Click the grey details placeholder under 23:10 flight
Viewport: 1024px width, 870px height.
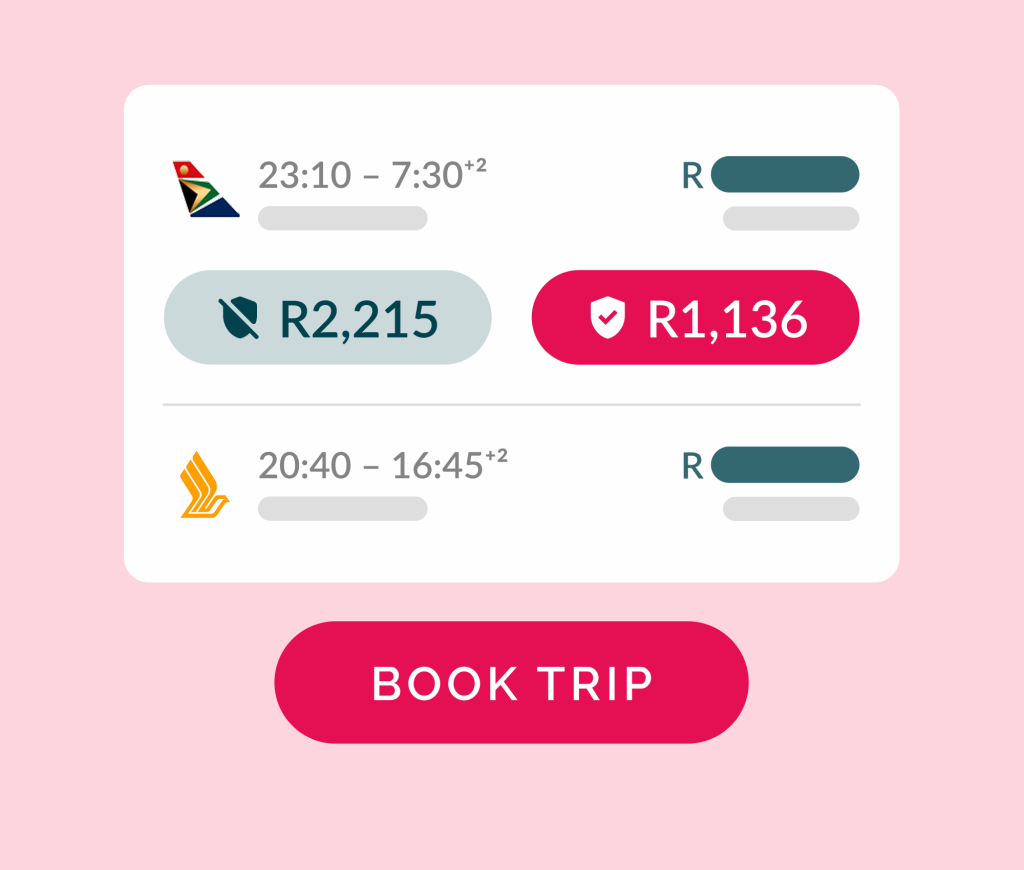pos(343,218)
